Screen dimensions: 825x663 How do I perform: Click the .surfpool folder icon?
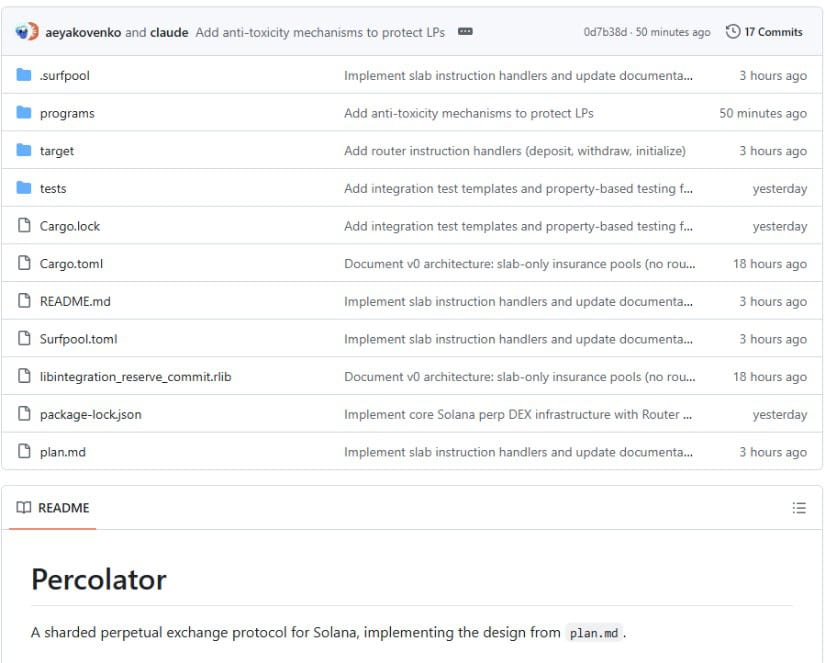[x=24, y=76]
